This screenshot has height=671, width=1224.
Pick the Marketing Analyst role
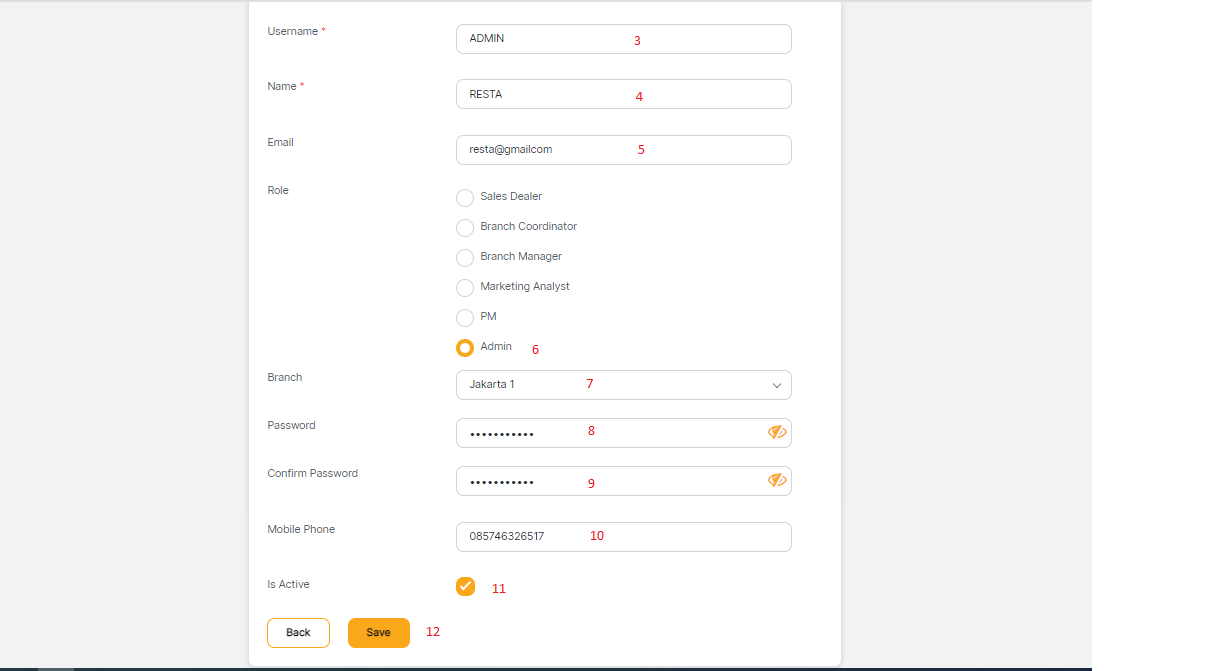(465, 288)
